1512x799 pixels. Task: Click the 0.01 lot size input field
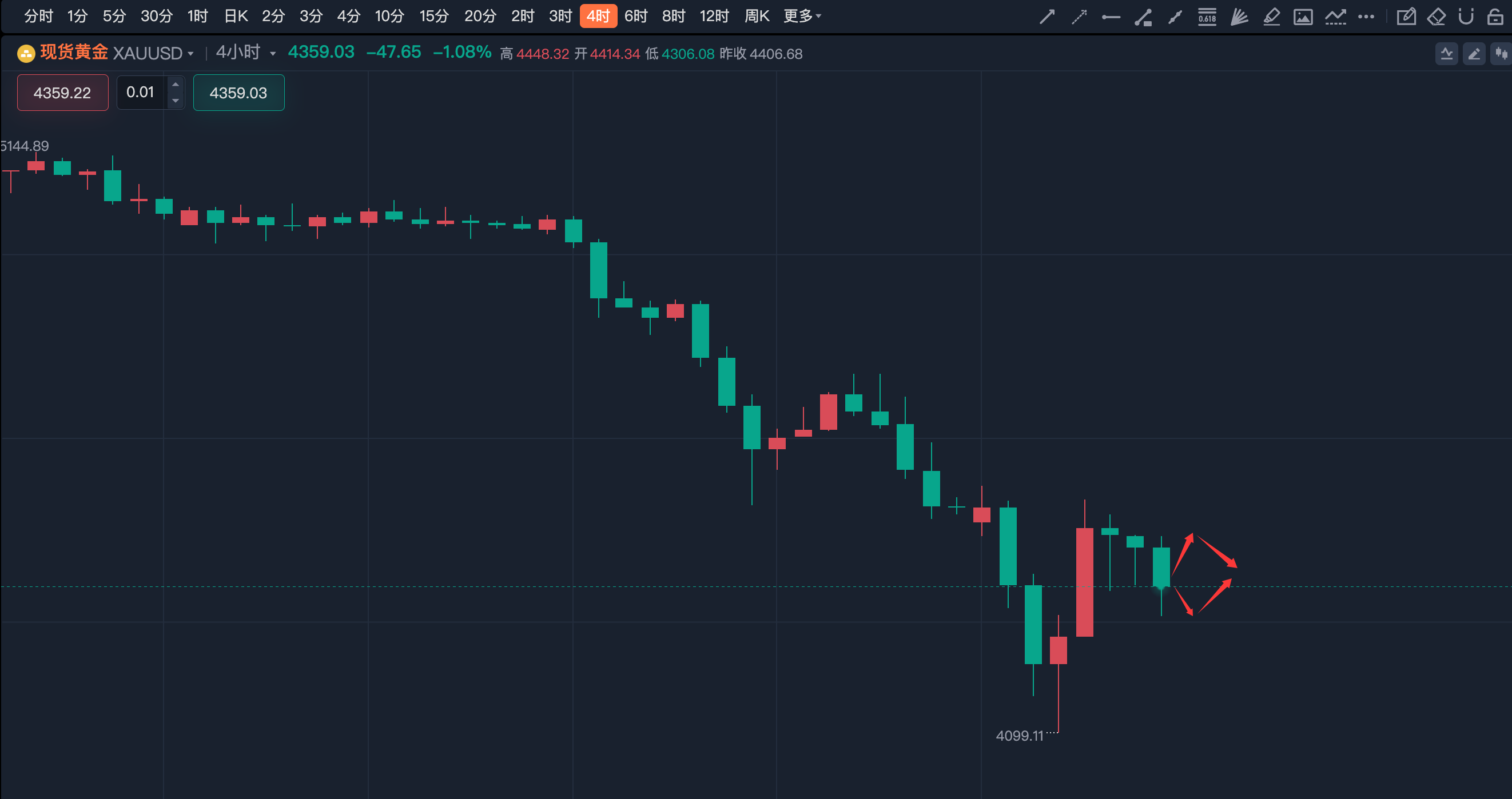[x=141, y=93]
